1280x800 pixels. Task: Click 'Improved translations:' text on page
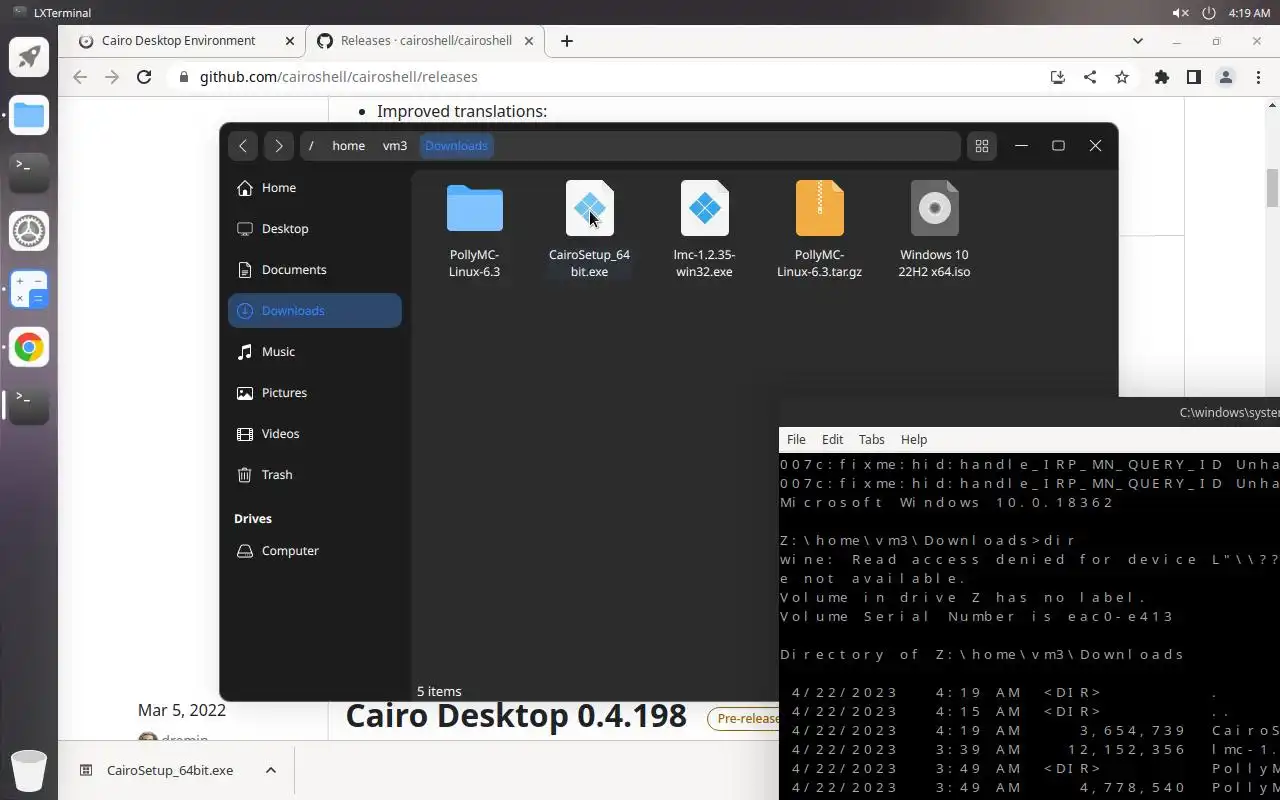[x=462, y=111]
